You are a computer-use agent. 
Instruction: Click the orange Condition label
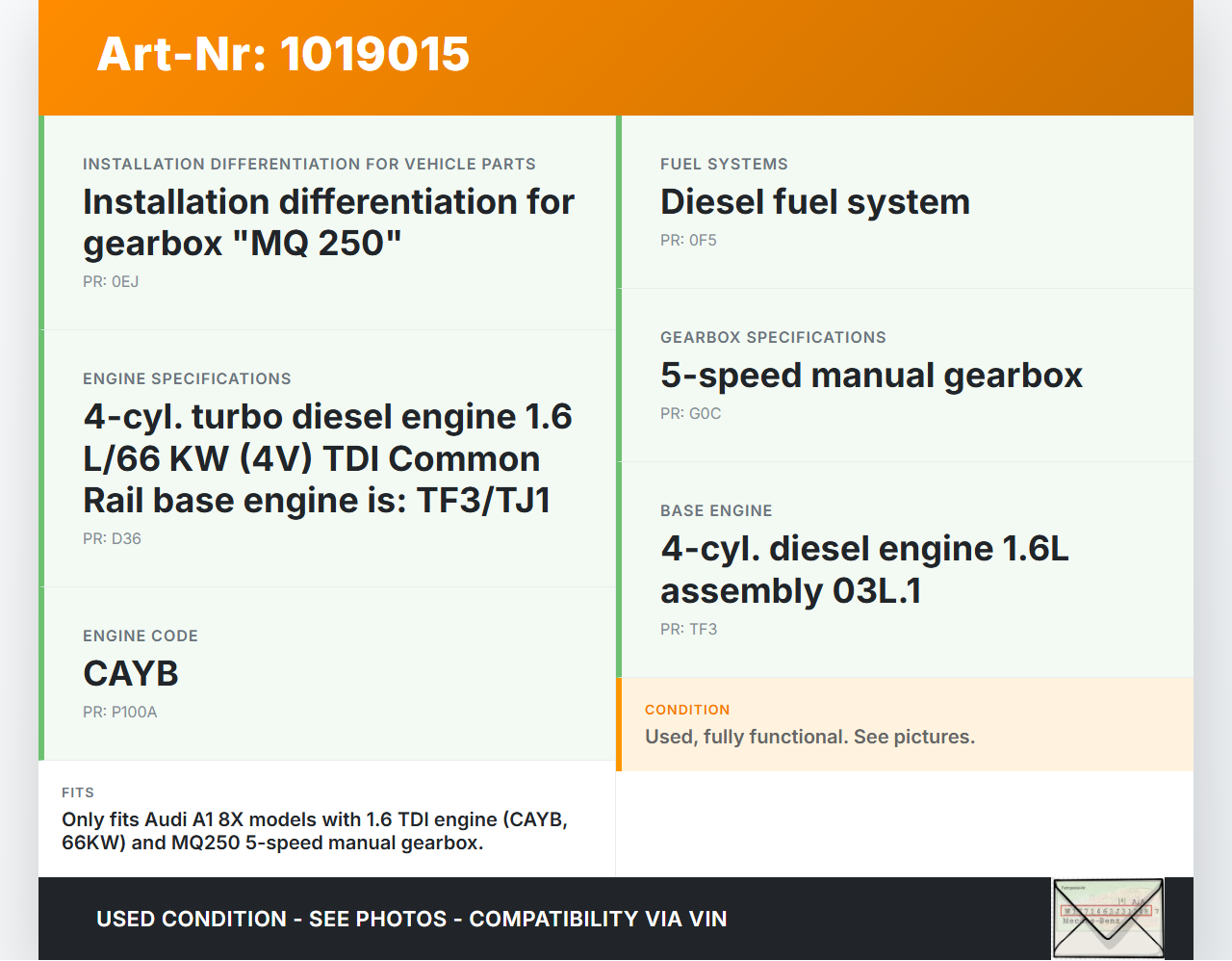[687, 710]
